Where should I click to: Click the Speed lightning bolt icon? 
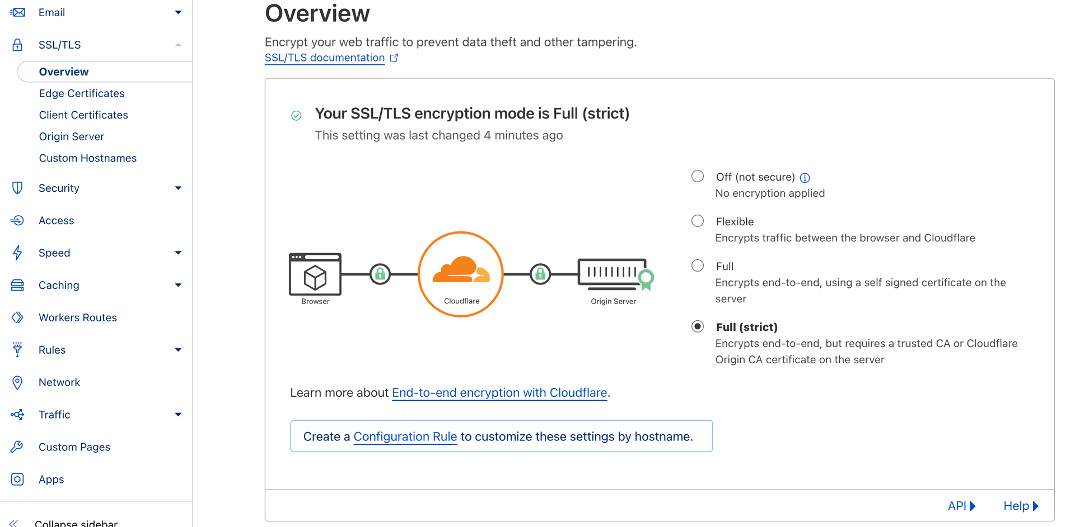click(x=17, y=253)
